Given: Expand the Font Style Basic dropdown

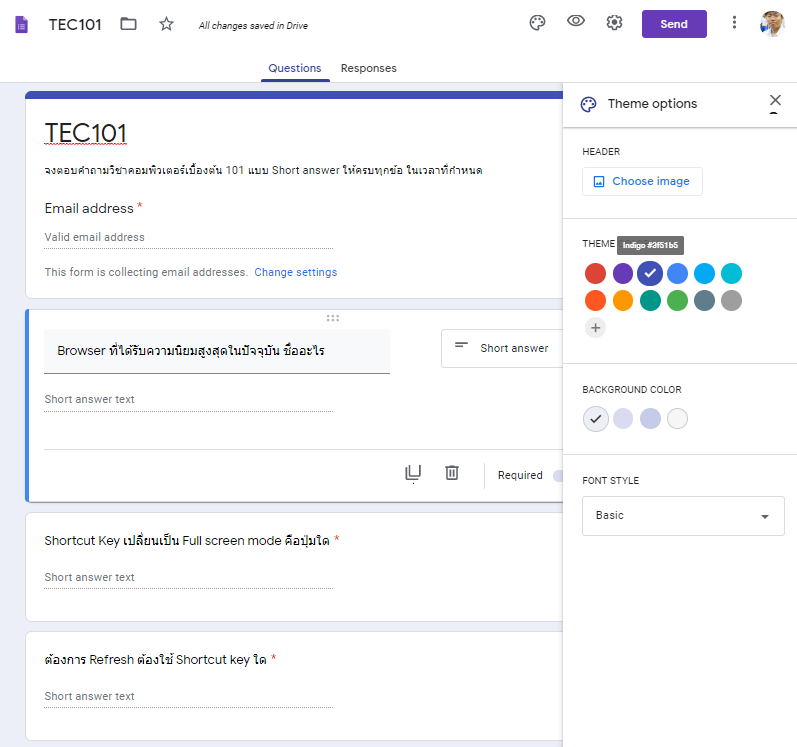Looking at the screenshot, I should 683,516.
